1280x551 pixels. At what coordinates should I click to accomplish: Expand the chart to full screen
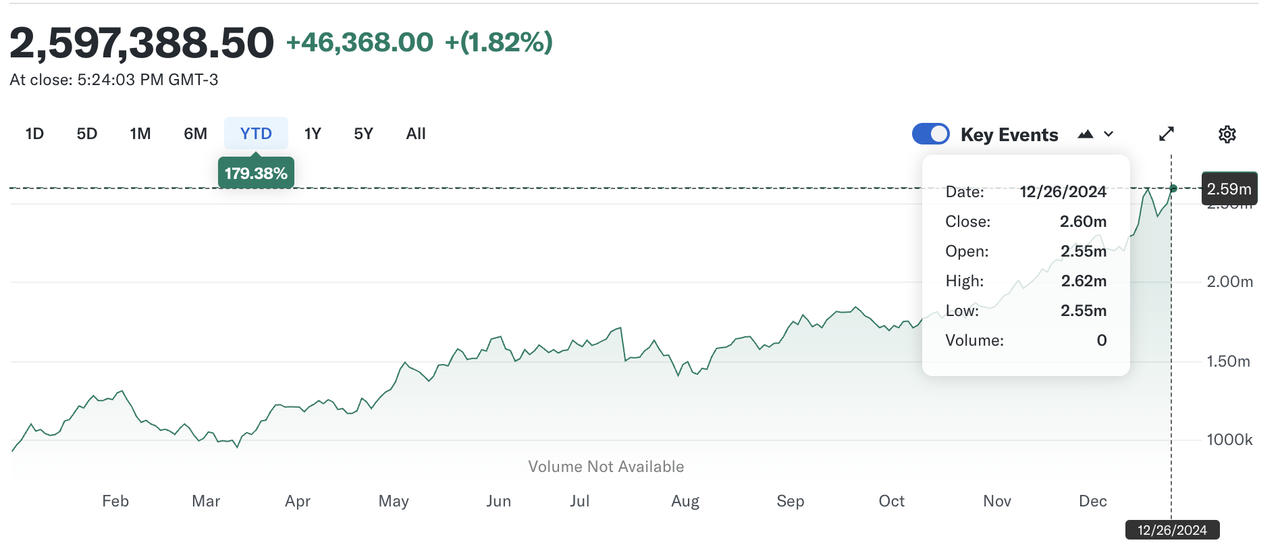click(1166, 134)
